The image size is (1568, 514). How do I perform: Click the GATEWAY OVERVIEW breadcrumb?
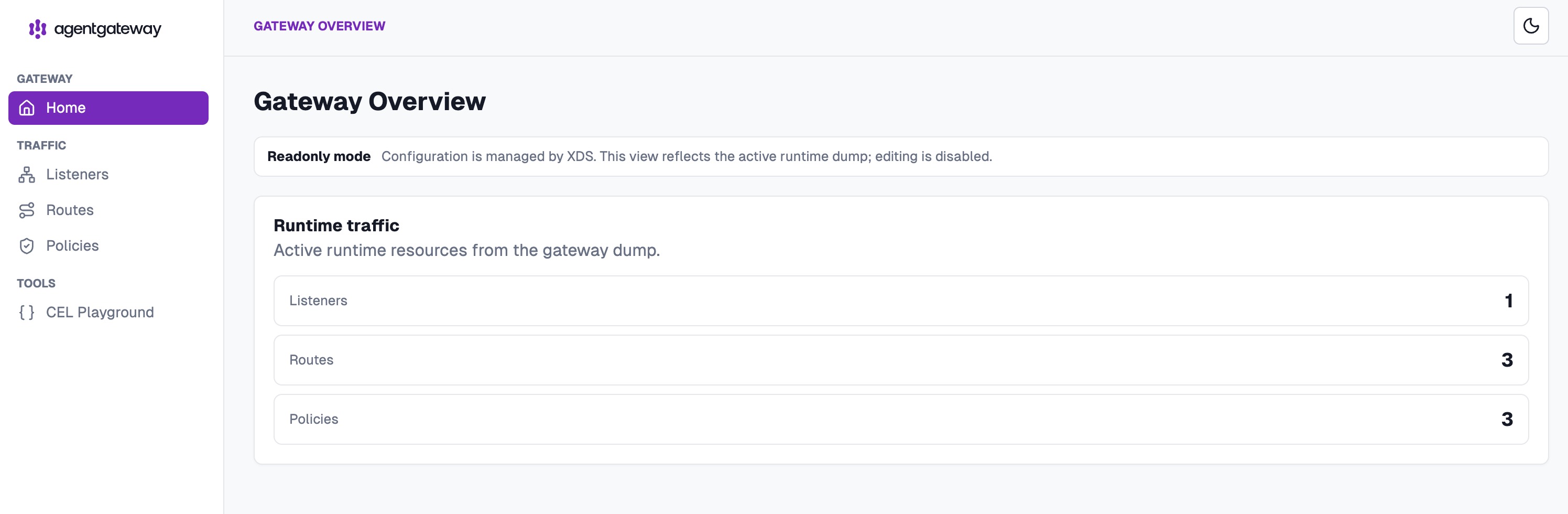click(319, 26)
